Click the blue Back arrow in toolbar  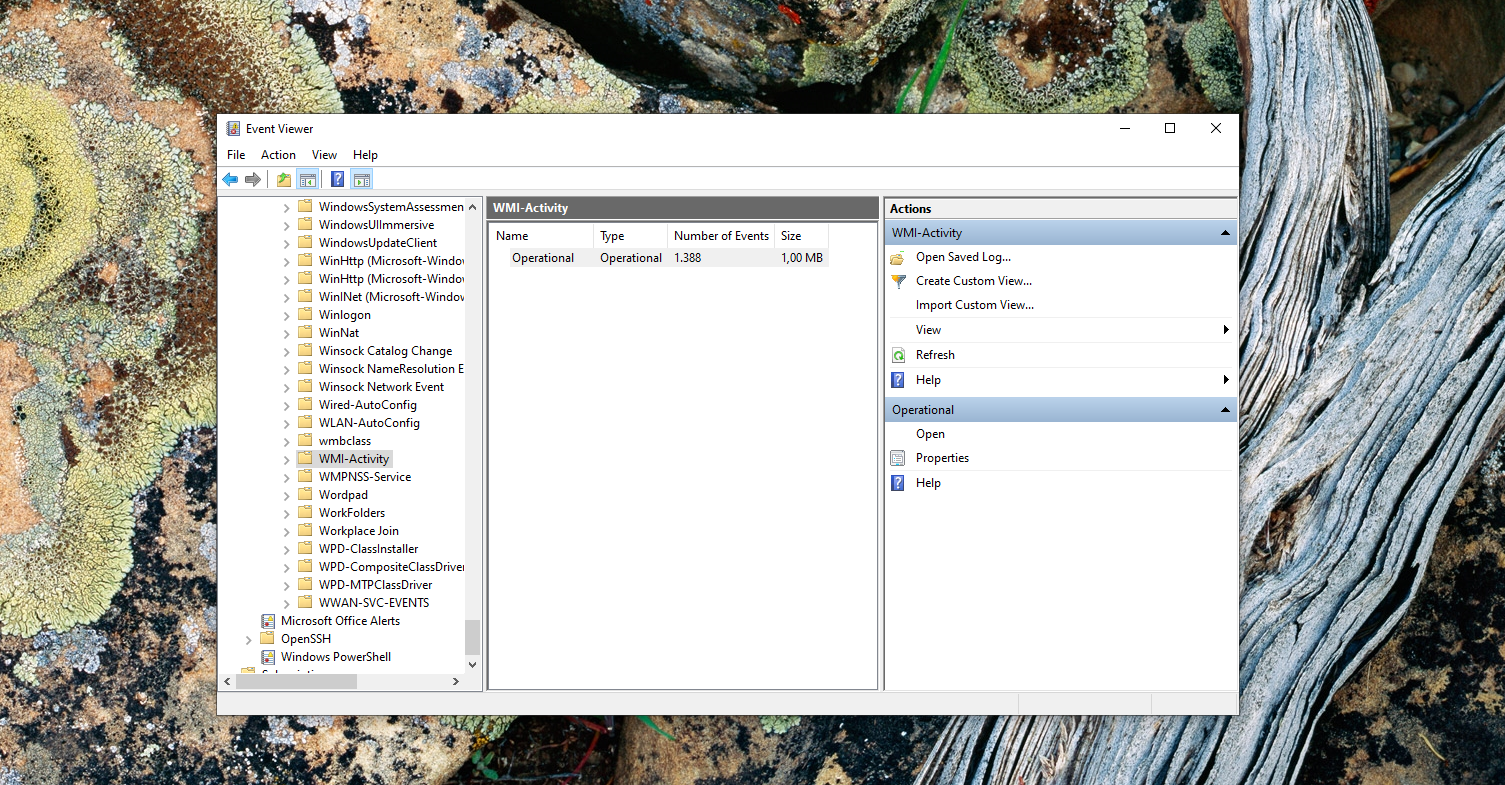(230, 179)
